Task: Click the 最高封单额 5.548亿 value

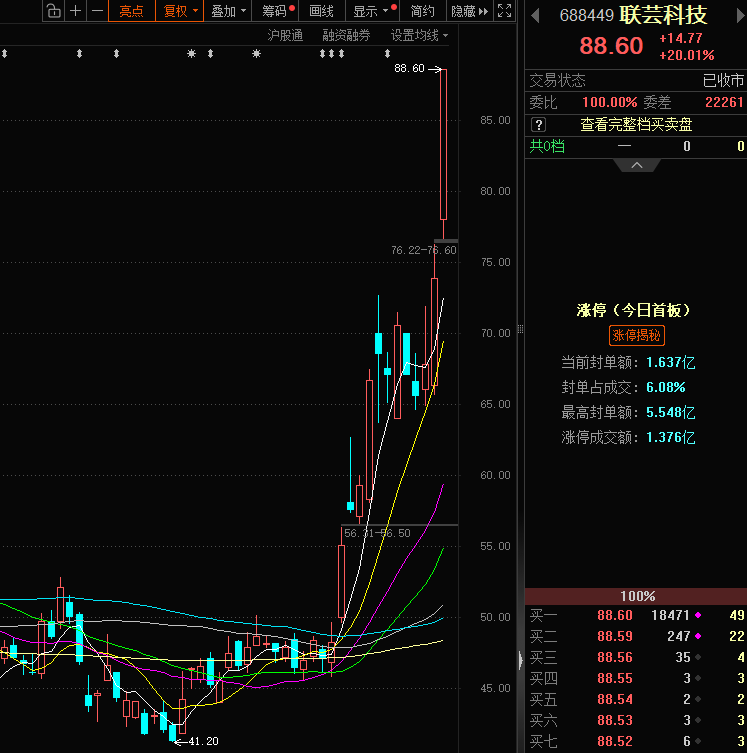Action: pos(670,412)
